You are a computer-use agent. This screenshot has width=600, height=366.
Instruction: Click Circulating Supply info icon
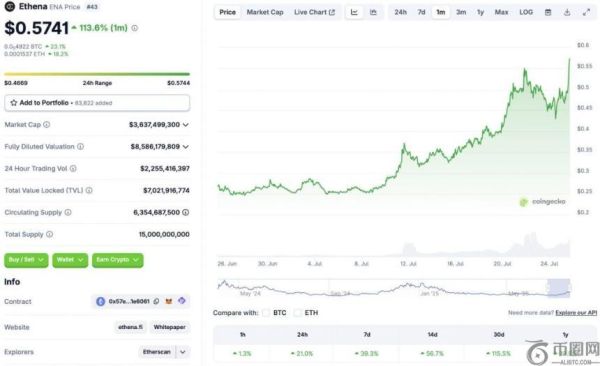click(x=68, y=212)
